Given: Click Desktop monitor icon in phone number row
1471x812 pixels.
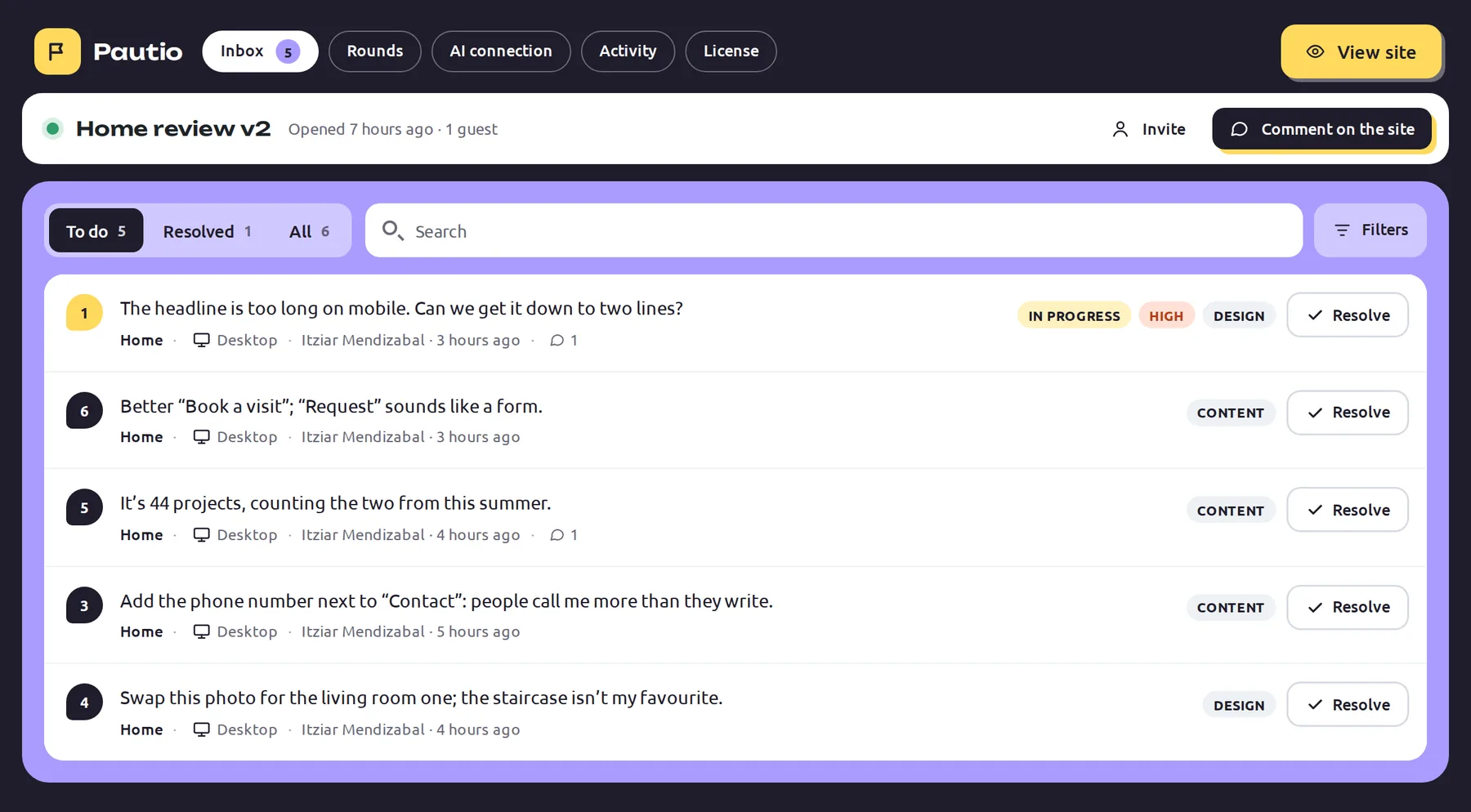Looking at the screenshot, I should (201, 631).
